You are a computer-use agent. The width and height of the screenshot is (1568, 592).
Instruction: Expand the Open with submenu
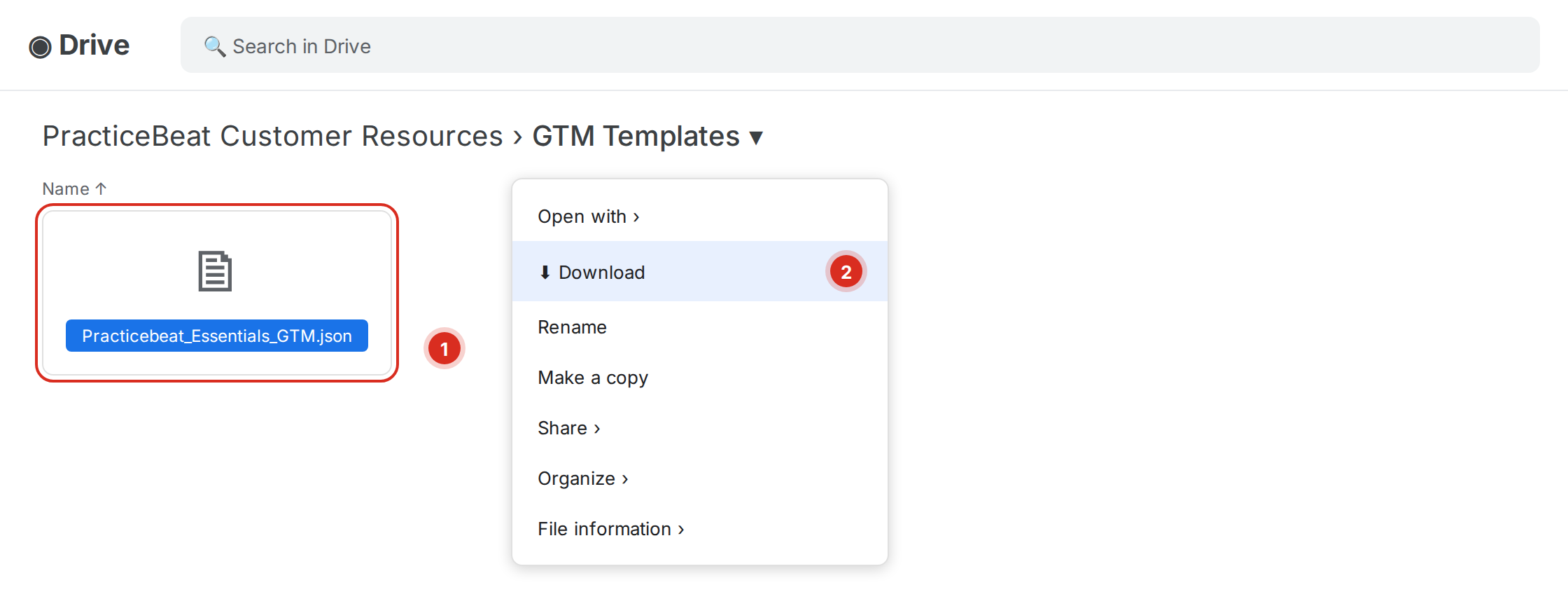tap(700, 216)
